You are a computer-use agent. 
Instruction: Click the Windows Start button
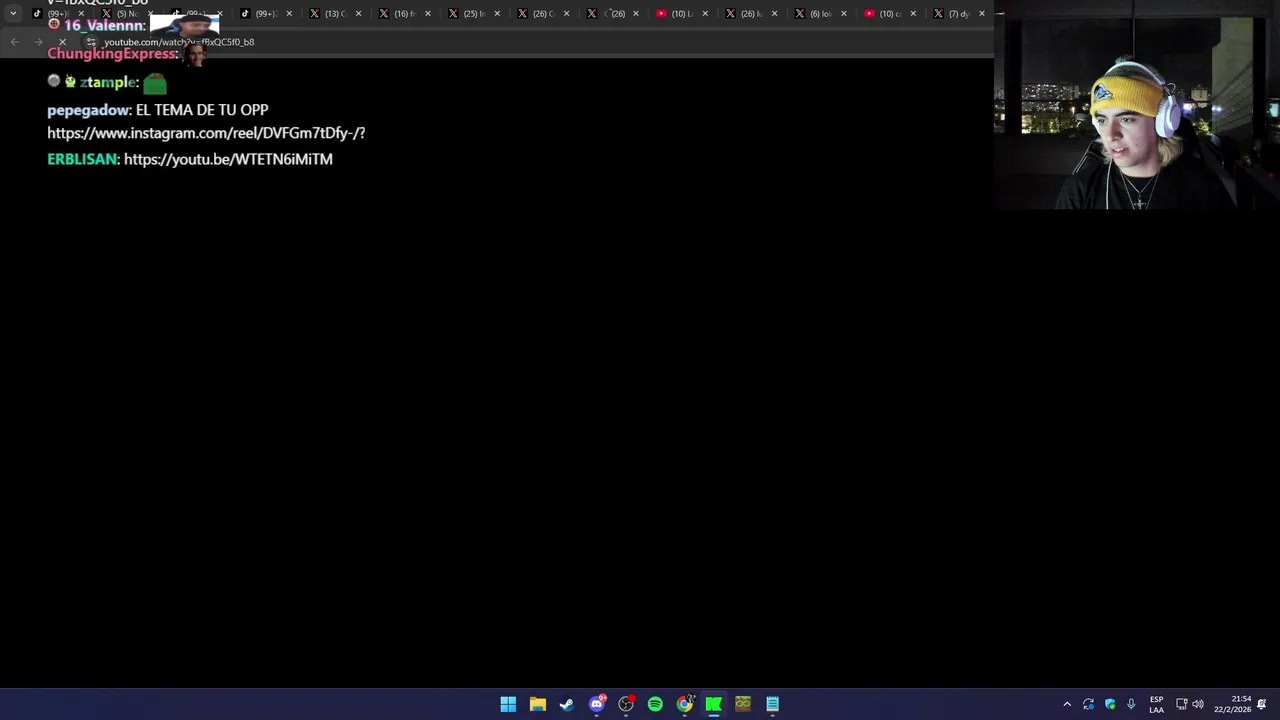tap(508, 704)
